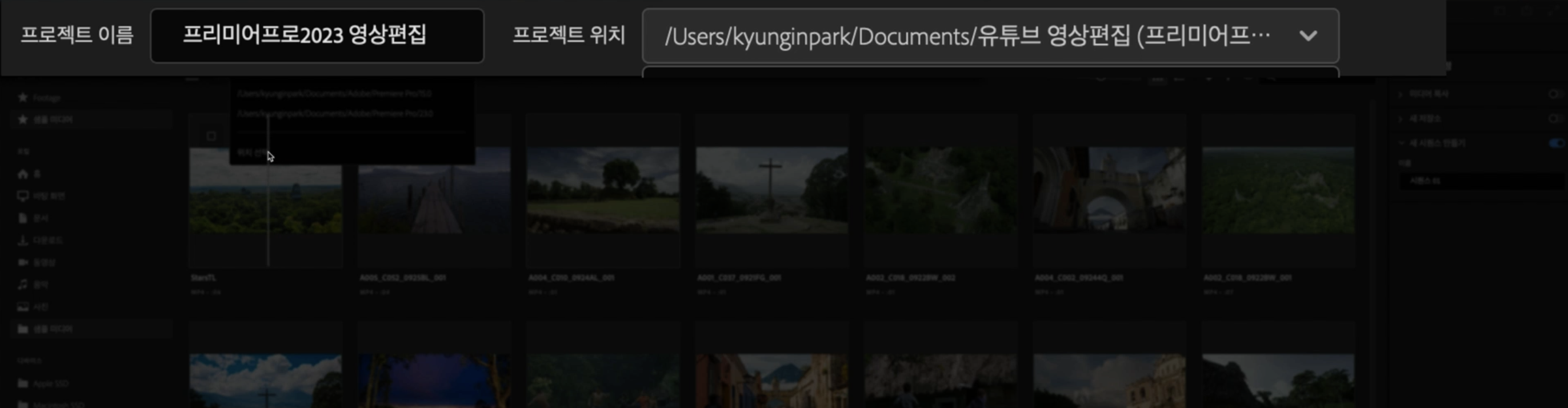This screenshot has width=1568, height=408.
Task: Select A002_C018_0922BW_001 clip thumbnail
Action: pyautogui.click(x=1278, y=190)
